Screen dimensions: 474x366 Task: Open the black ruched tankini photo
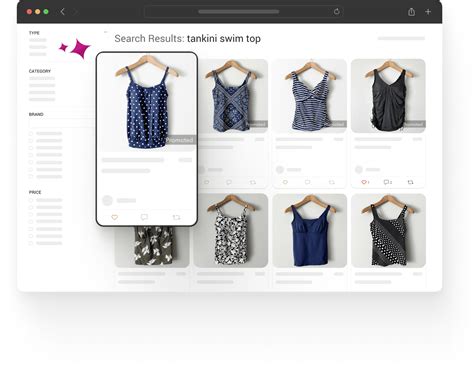[388, 96]
